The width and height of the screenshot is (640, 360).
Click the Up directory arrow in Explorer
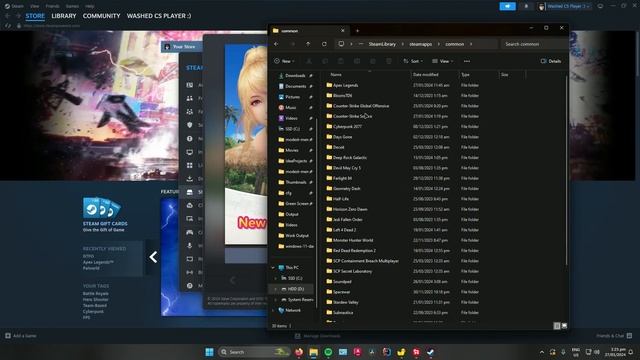pos(308,44)
